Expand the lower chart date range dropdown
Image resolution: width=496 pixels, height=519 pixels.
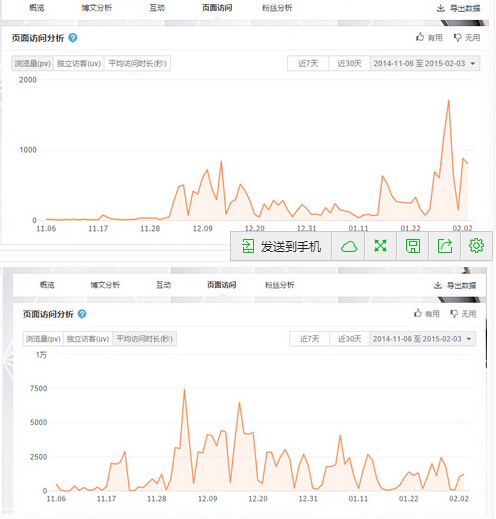[422, 339]
